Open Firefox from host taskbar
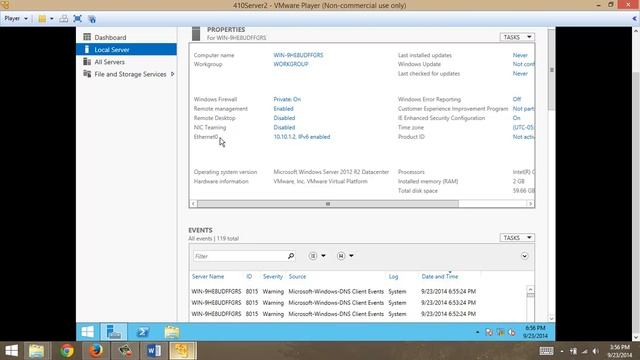 click(96, 351)
